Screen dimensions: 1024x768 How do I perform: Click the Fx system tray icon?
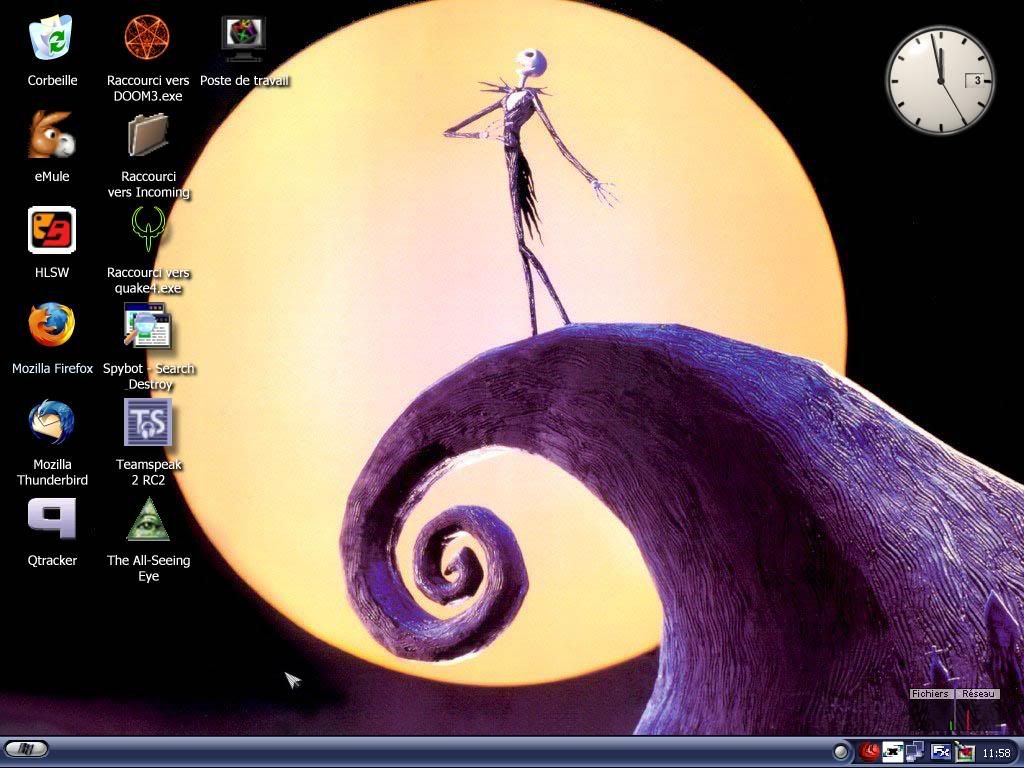940,752
